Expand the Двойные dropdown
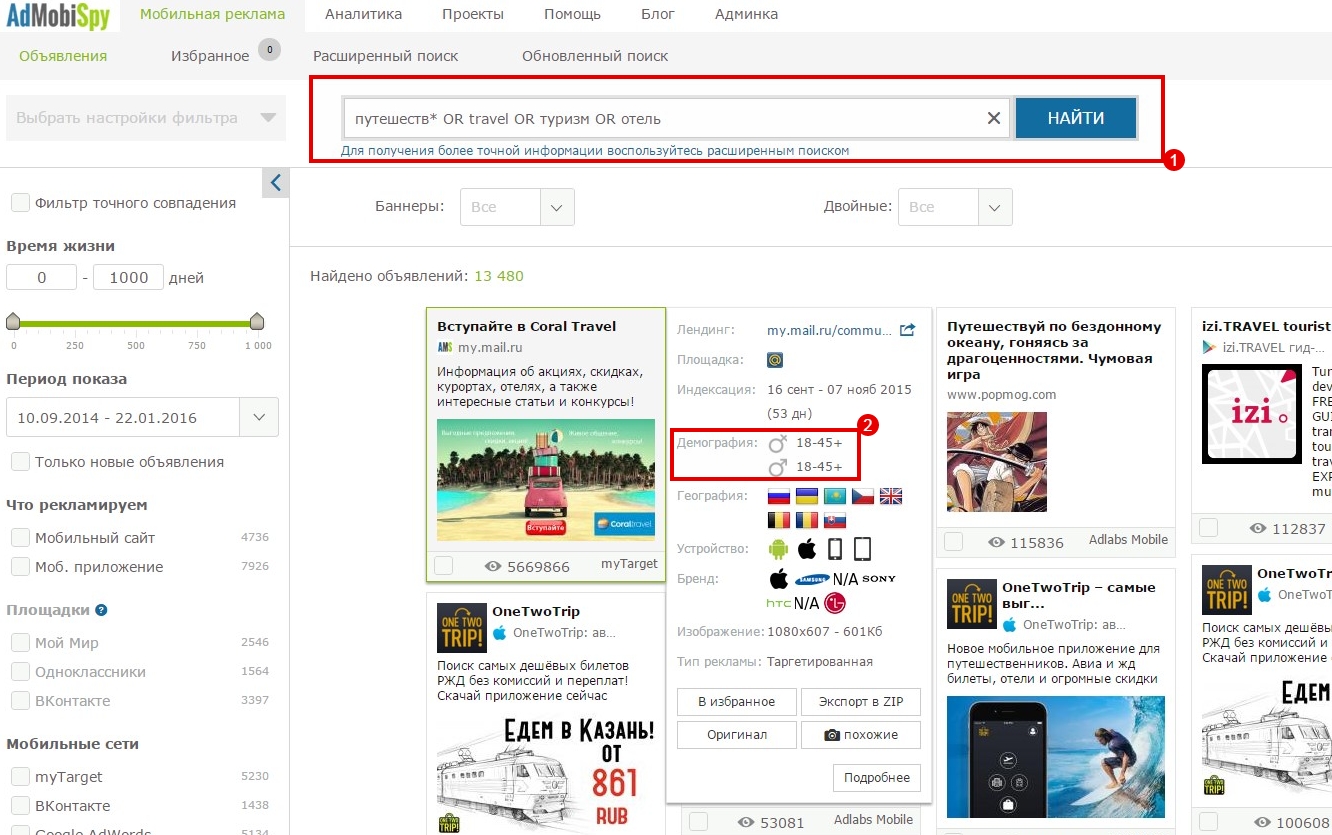1332x835 pixels. [x=955, y=207]
